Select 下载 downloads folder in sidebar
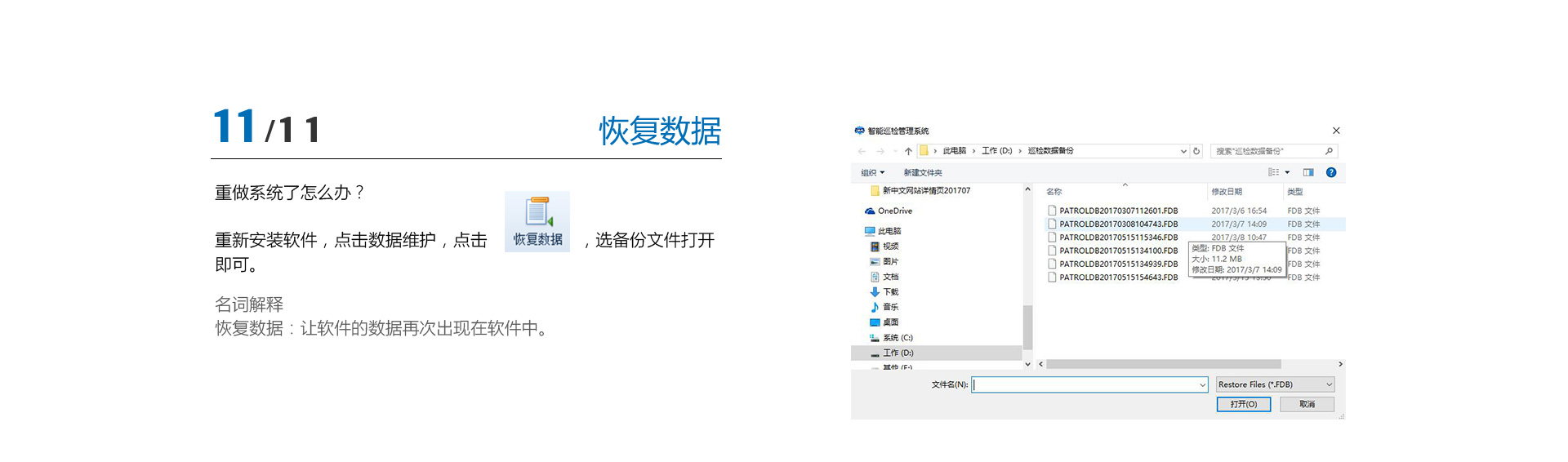The image size is (1568, 462). [x=890, y=292]
